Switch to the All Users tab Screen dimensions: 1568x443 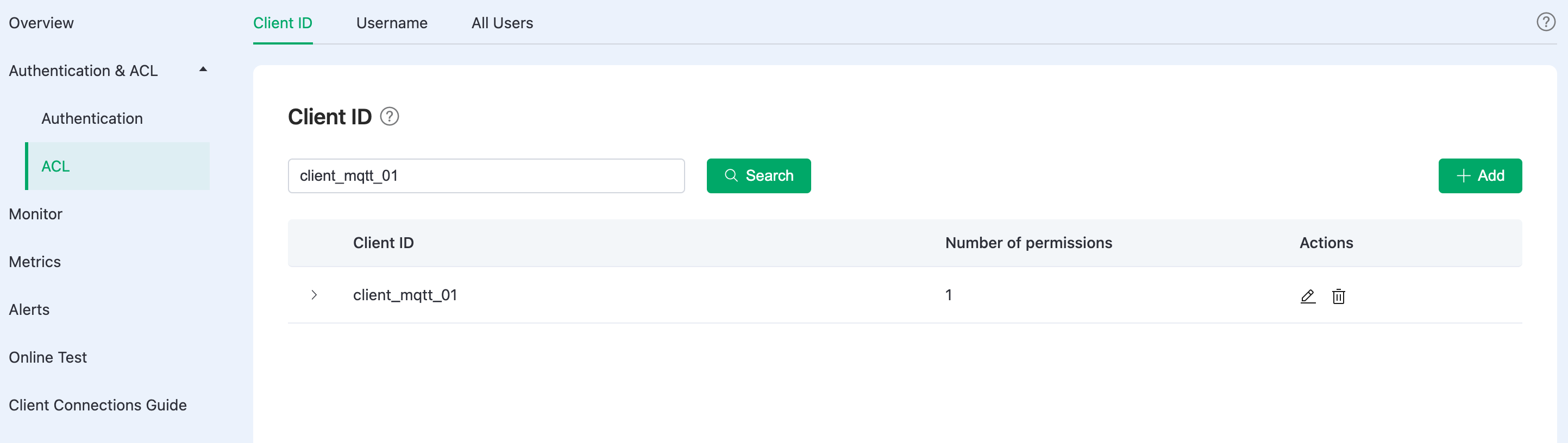501,23
